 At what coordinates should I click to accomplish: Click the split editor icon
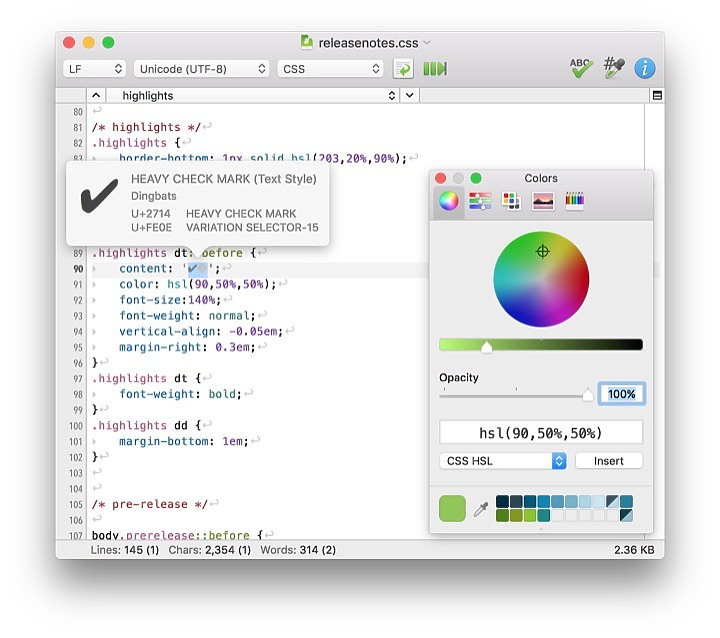point(657,96)
